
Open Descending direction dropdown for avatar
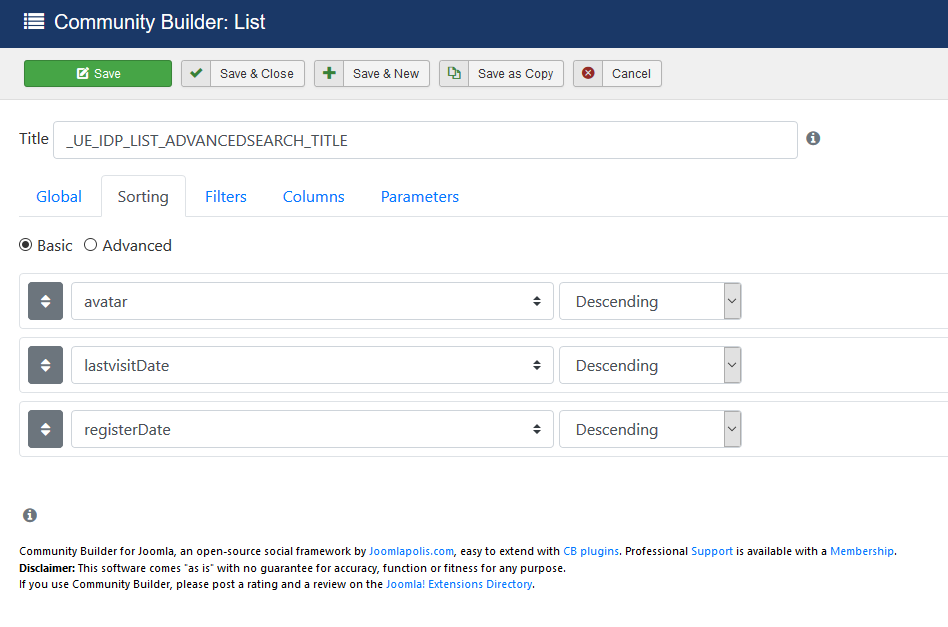pos(650,301)
